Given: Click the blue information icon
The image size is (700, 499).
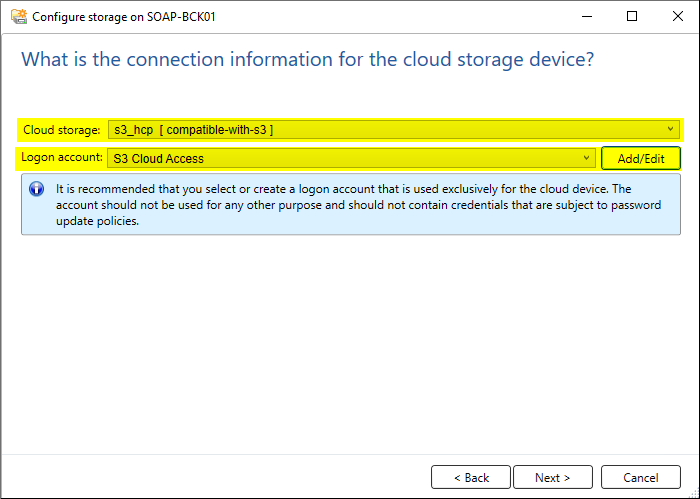Looking at the screenshot, I should click(x=37, y=189).
